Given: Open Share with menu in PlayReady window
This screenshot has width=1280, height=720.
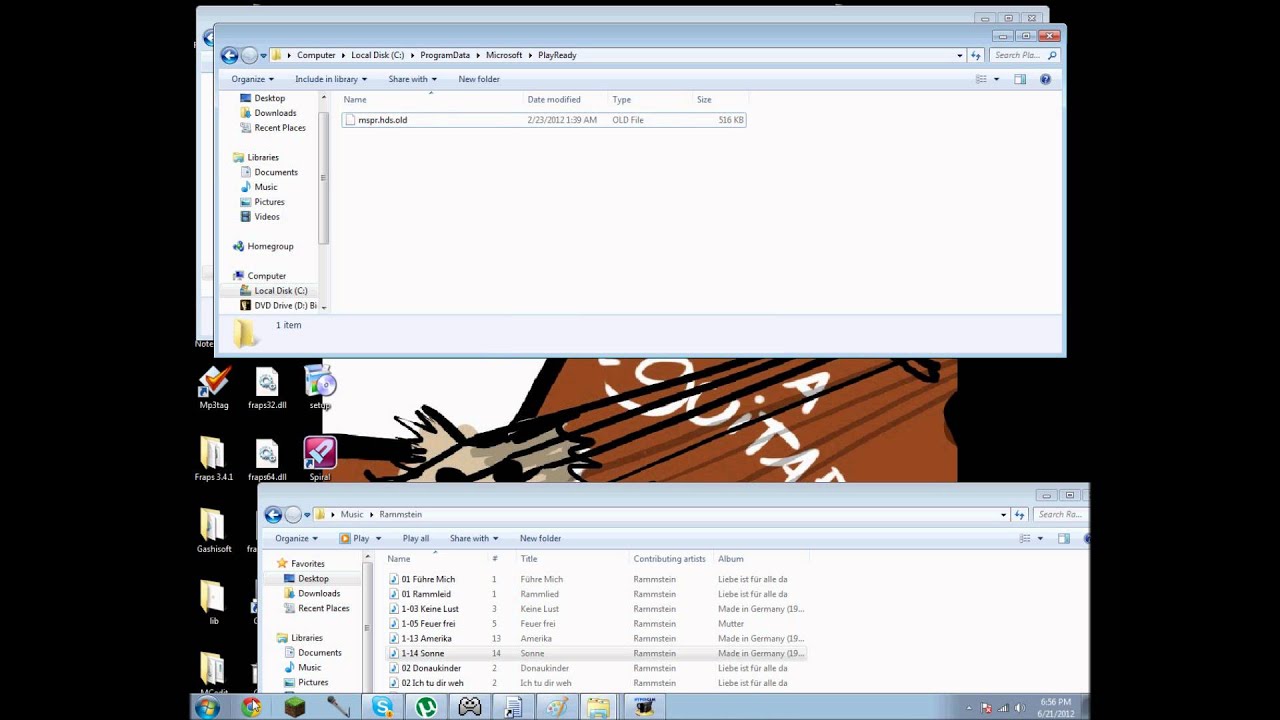Looking at the screenshot, I should point(412,79).
